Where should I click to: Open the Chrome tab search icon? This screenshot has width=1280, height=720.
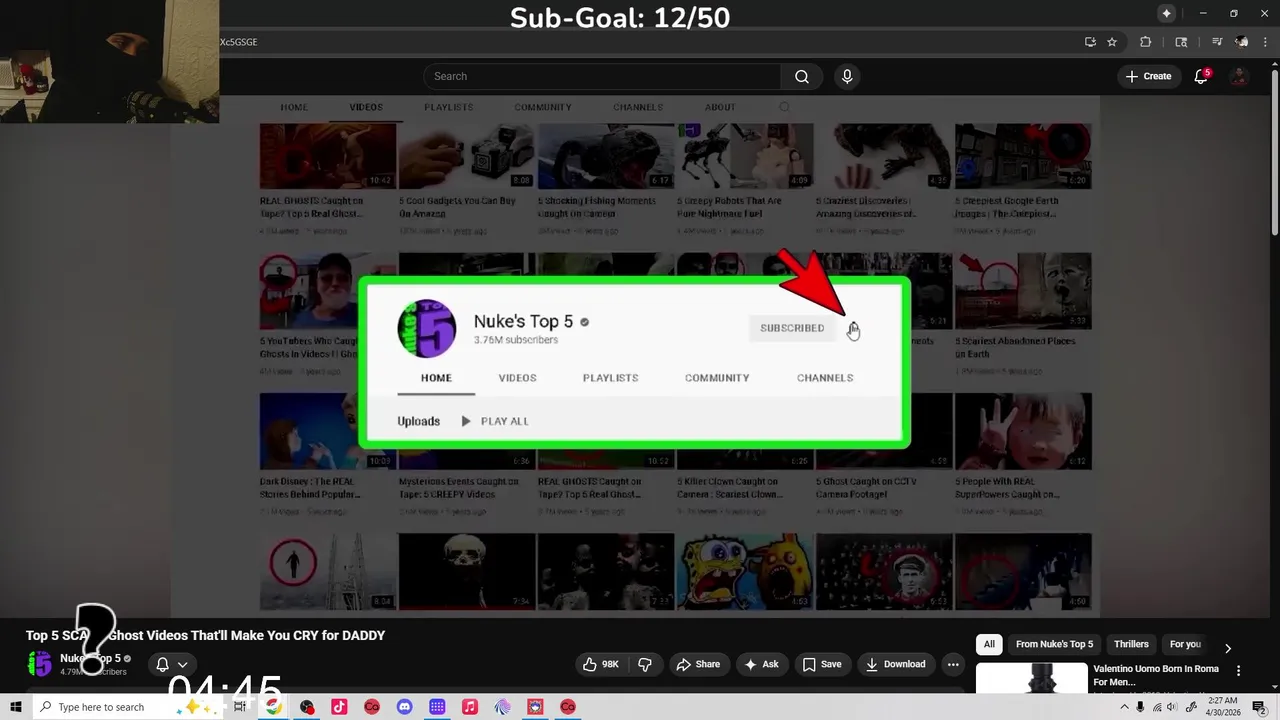tap(1181, 42)
